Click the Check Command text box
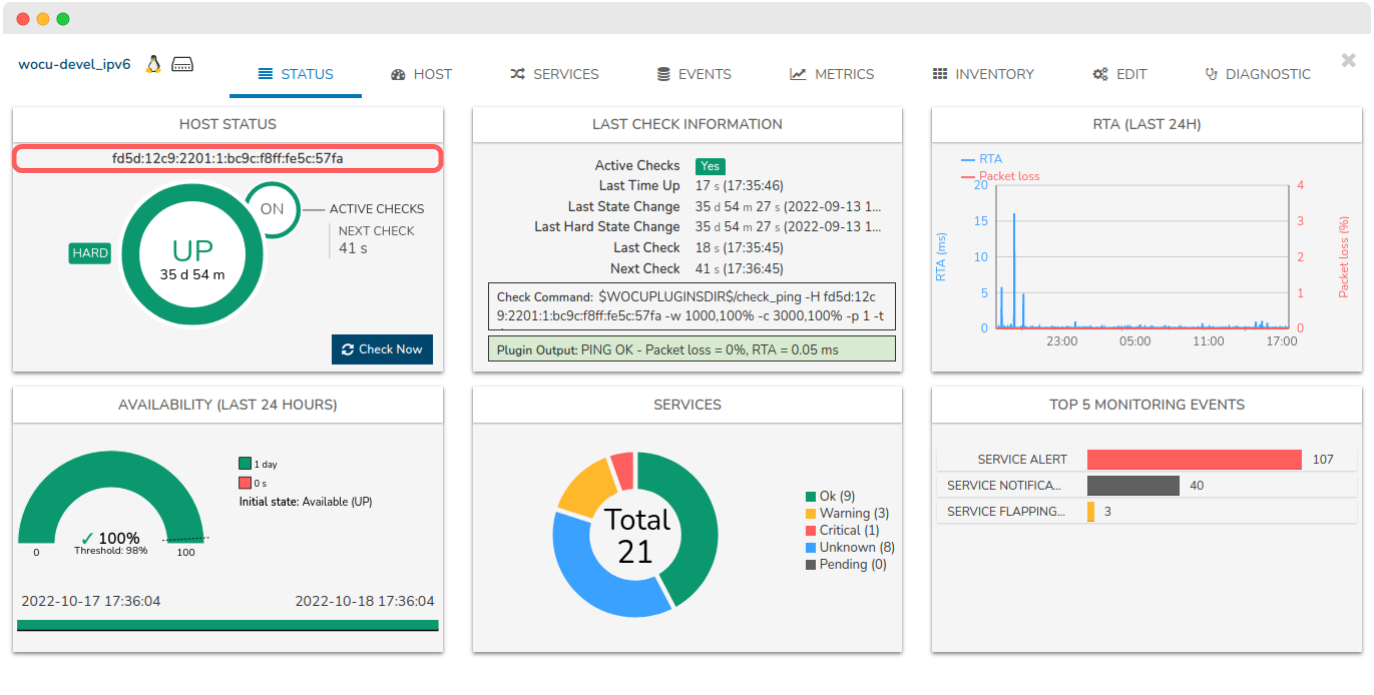 click(x=691, y=307)
